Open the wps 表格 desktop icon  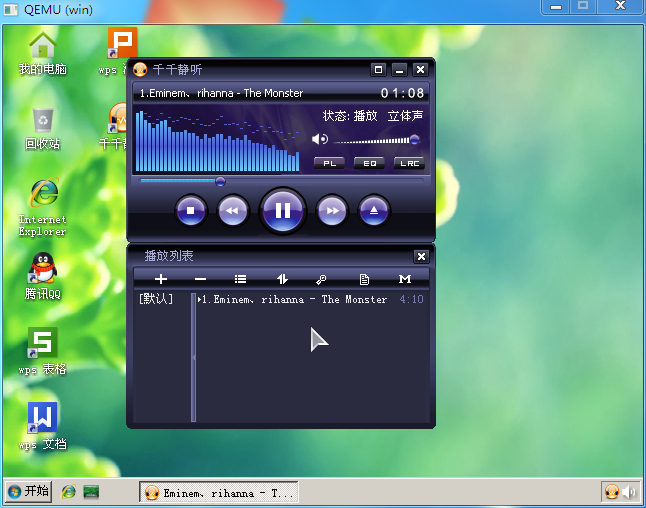pos(43,351)
